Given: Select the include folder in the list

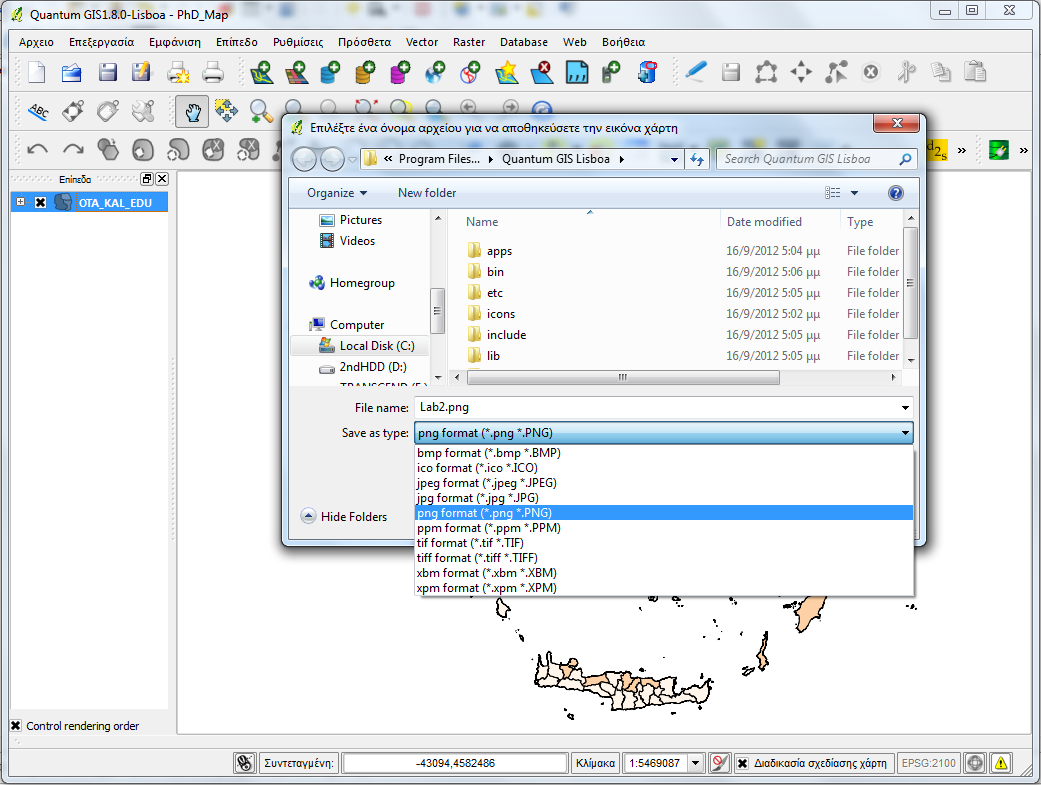Looking at the screenshot, I should coord(506,335).
